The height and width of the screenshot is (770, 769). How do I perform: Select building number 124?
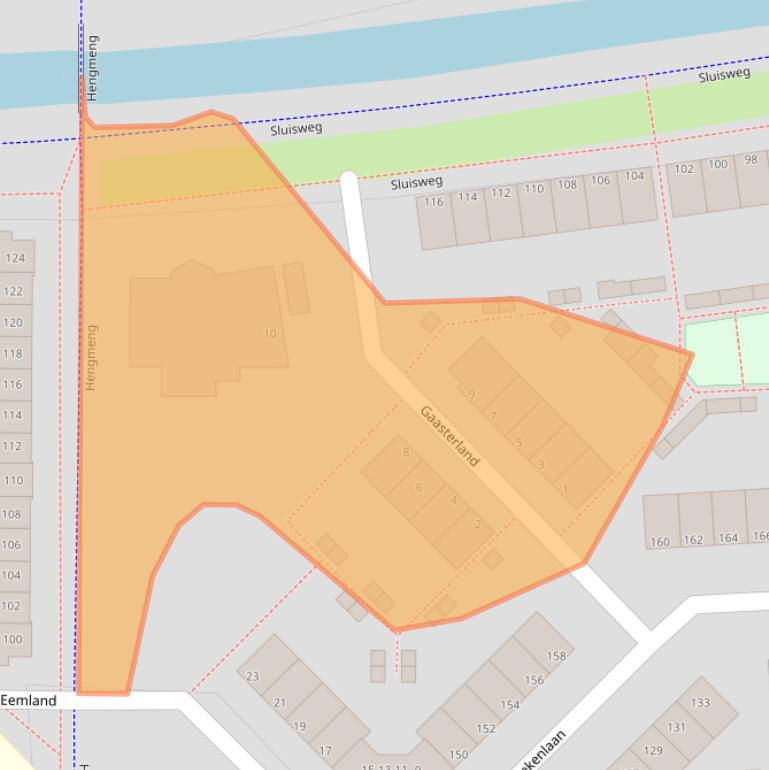tap(14, 258)
